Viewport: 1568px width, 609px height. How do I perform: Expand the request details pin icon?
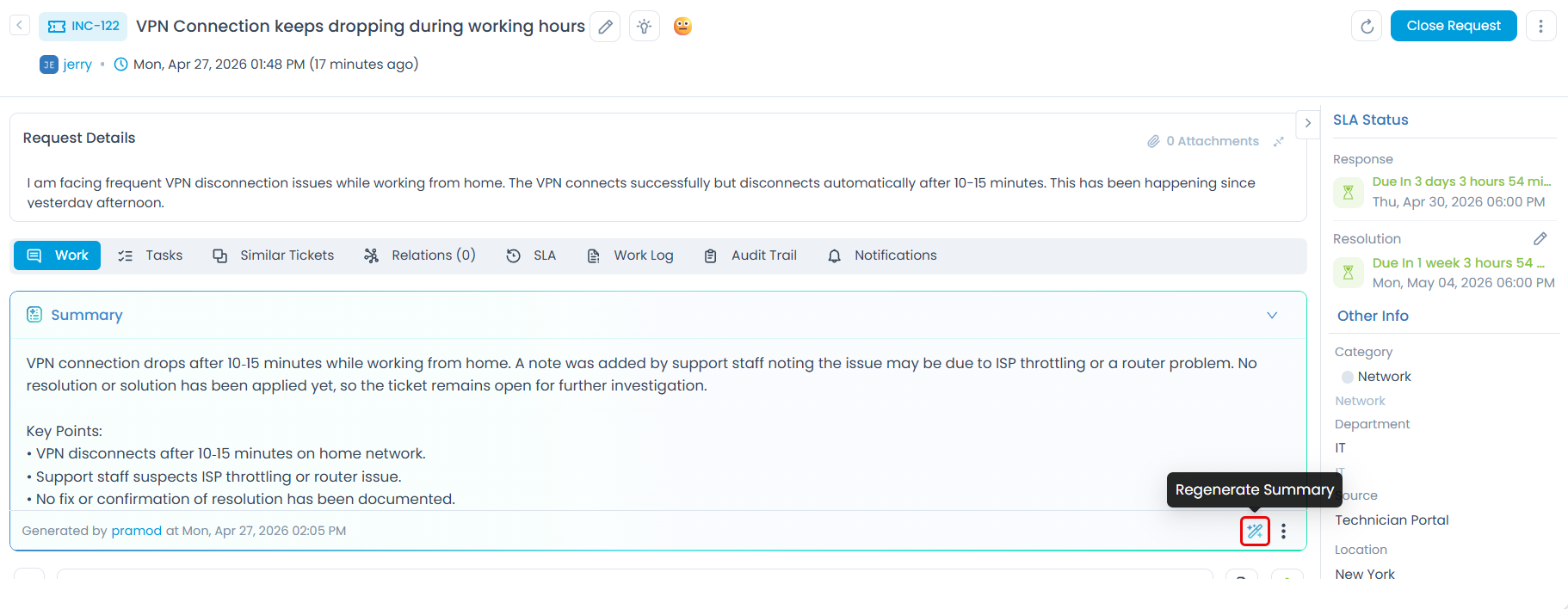pos(1279,141)
